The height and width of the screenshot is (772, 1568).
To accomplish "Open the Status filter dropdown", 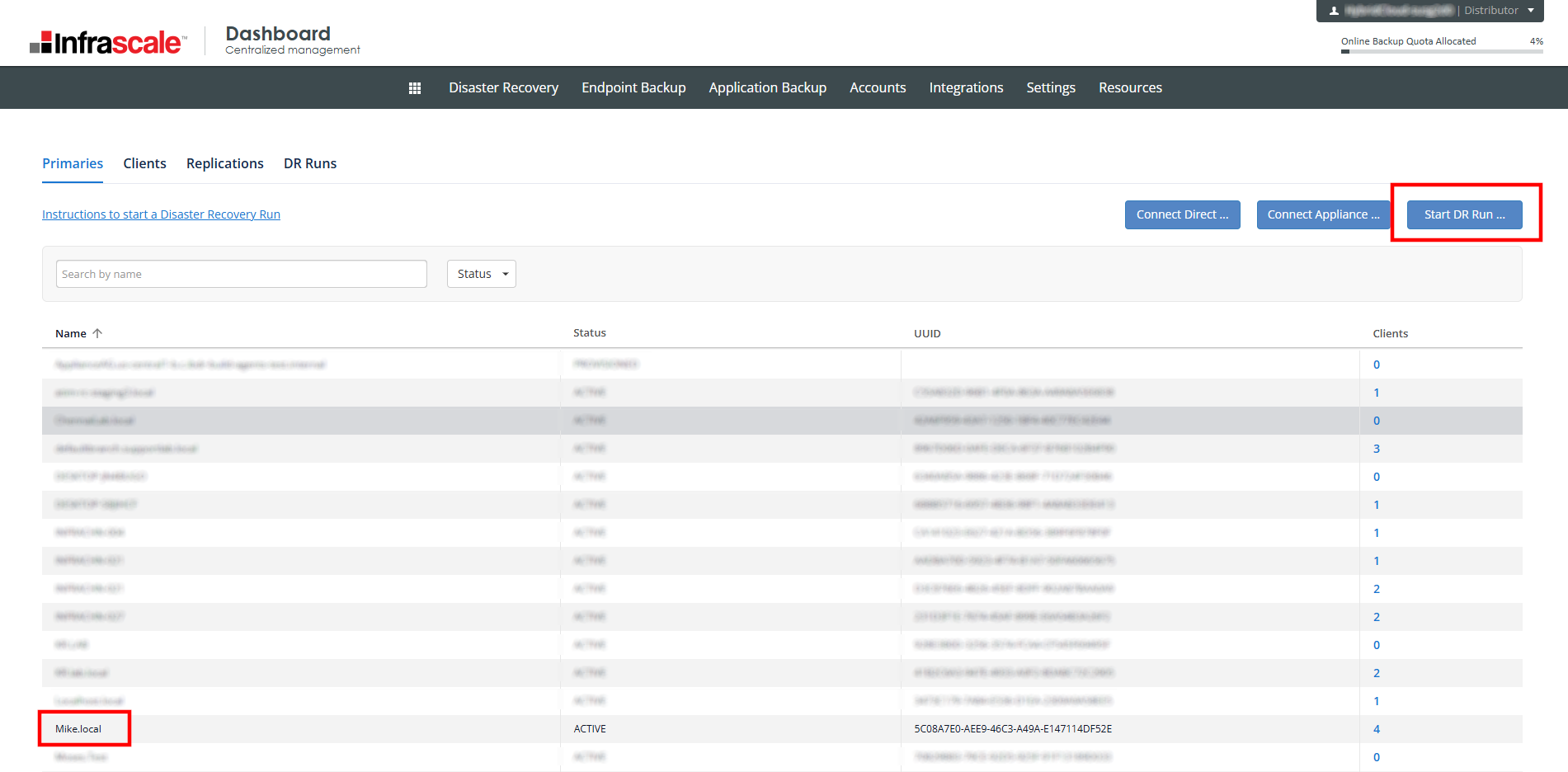I will click(482, 274).
